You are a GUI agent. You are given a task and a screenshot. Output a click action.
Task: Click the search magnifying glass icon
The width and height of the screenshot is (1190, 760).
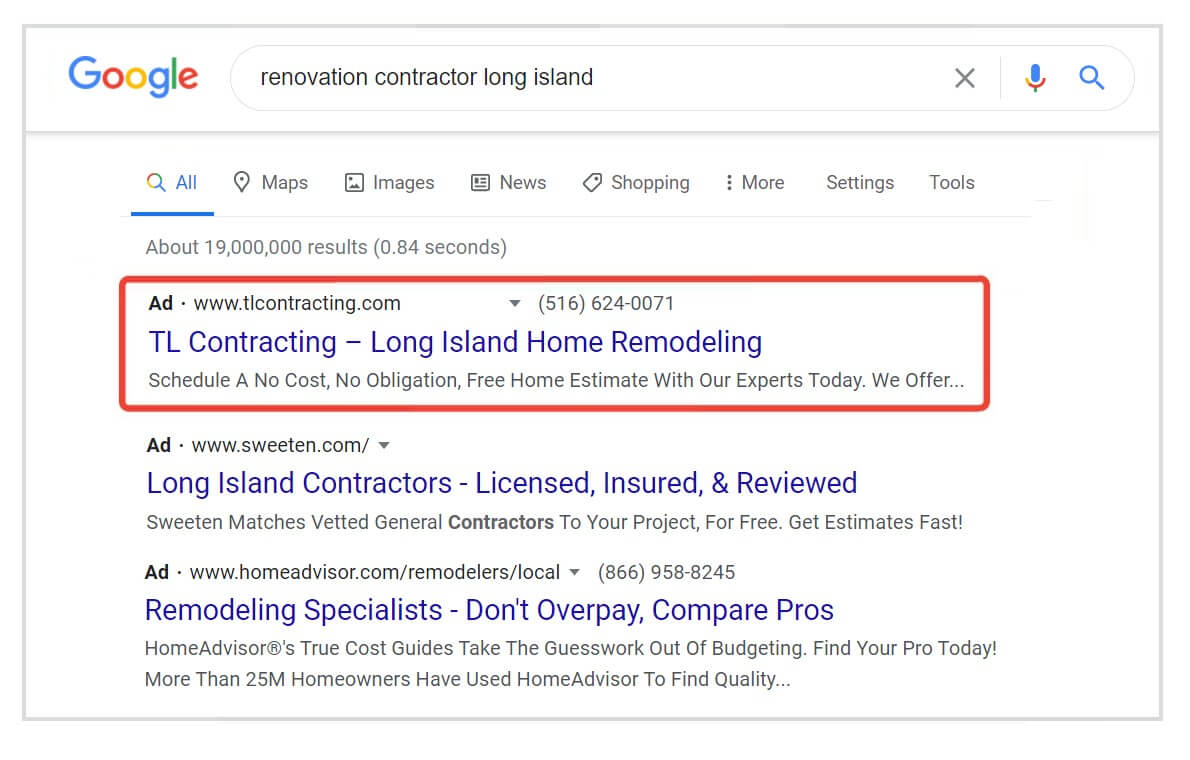1091,77
